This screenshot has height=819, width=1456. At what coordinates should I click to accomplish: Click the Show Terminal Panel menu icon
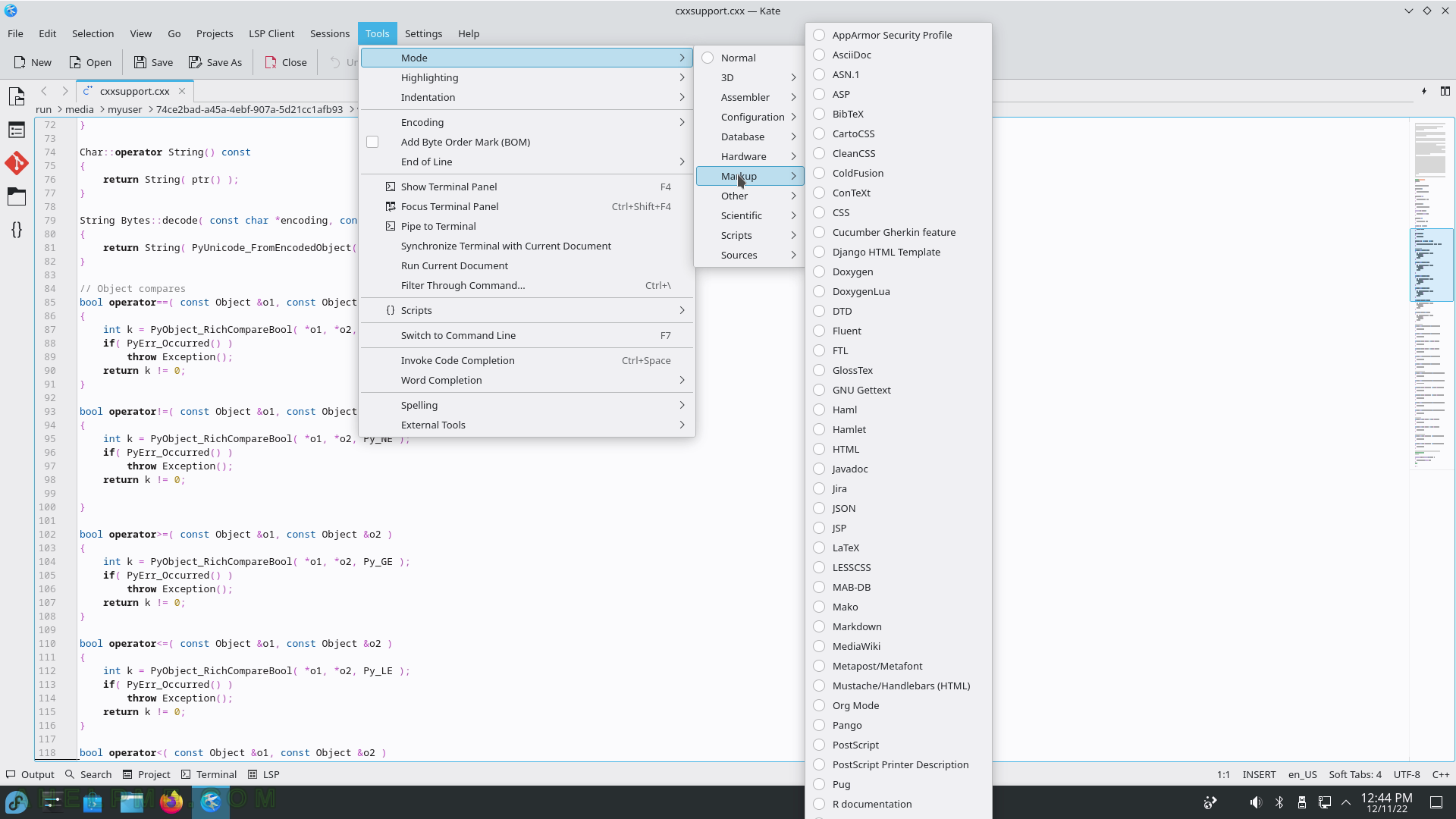tap(391, 187)
